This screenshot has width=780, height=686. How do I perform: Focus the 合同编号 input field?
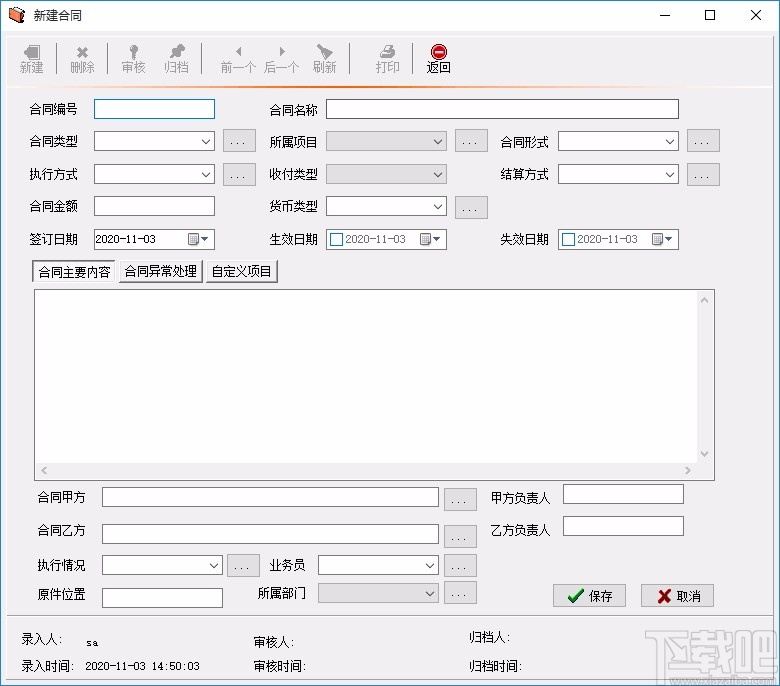pyautogui.click(x=154, y=109)
